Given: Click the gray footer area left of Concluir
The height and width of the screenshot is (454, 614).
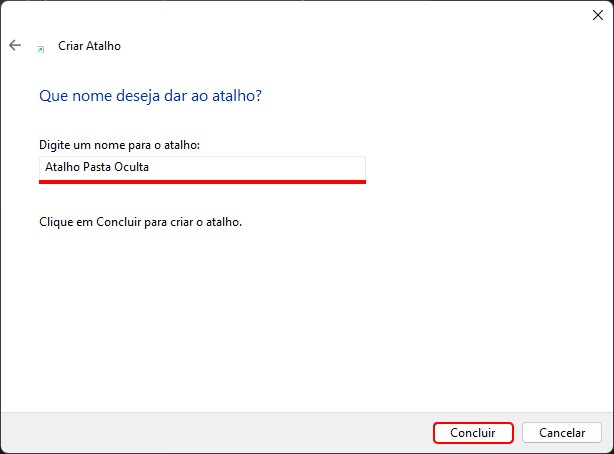Looking at the screenshot, I should point(200,432).
